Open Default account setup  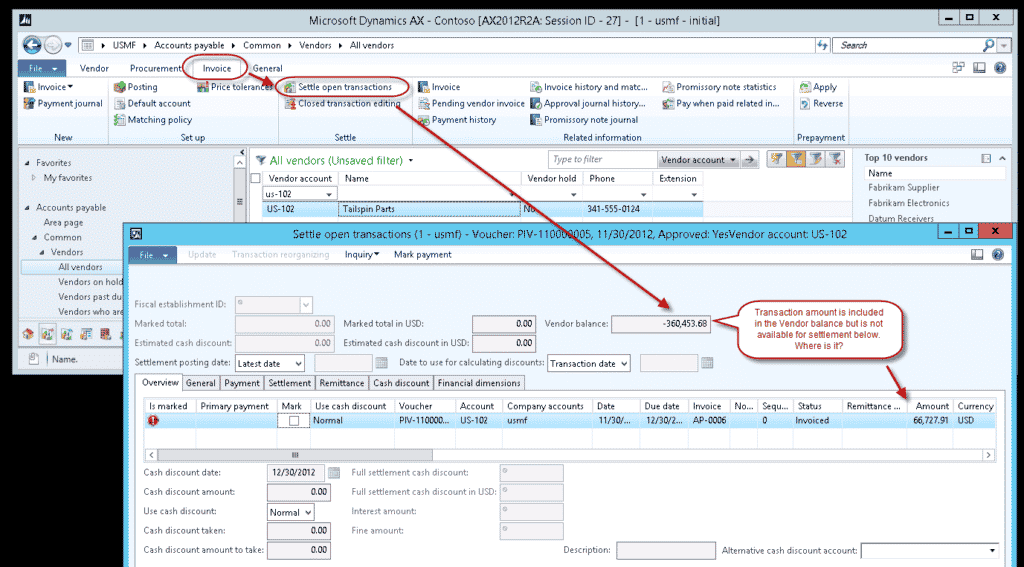point(152,103)
